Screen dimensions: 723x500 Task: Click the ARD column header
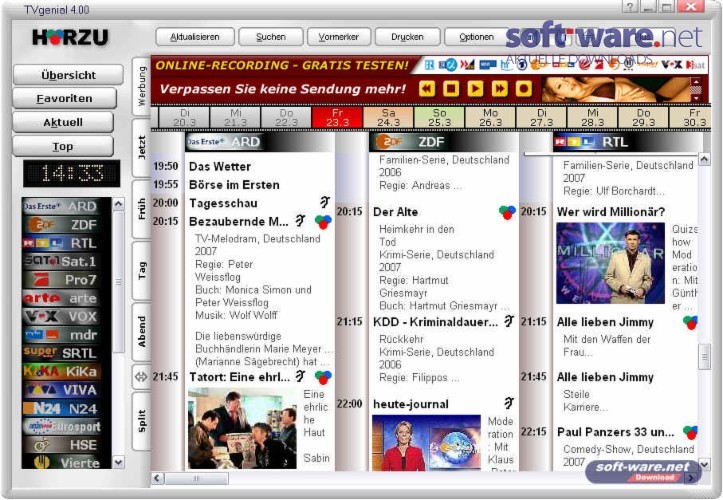(260, 142)
